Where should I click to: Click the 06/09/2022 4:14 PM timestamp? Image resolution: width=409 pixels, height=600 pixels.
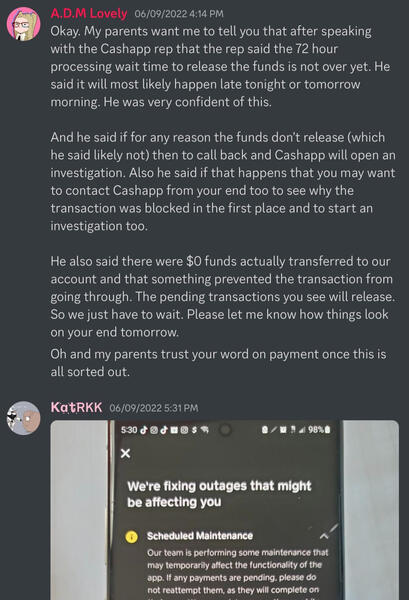(x=179, y=14)
